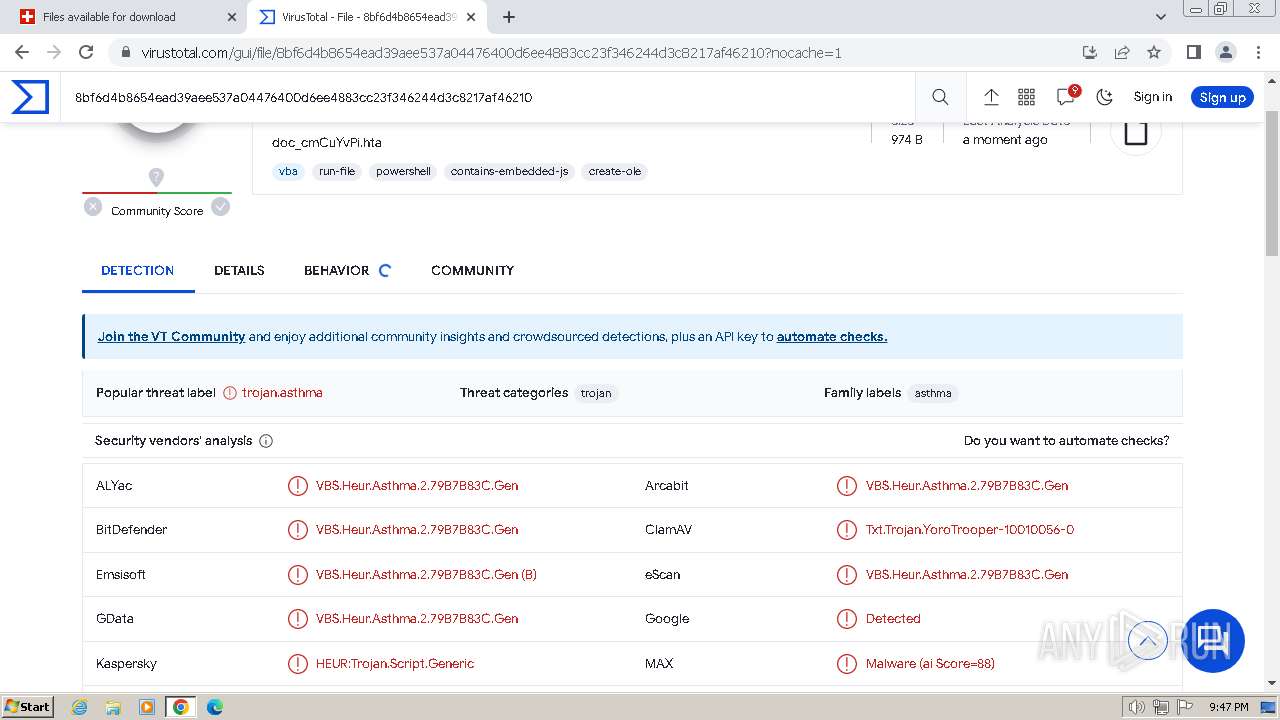
Task: Click the hash search input field
Action: [490, 97]
